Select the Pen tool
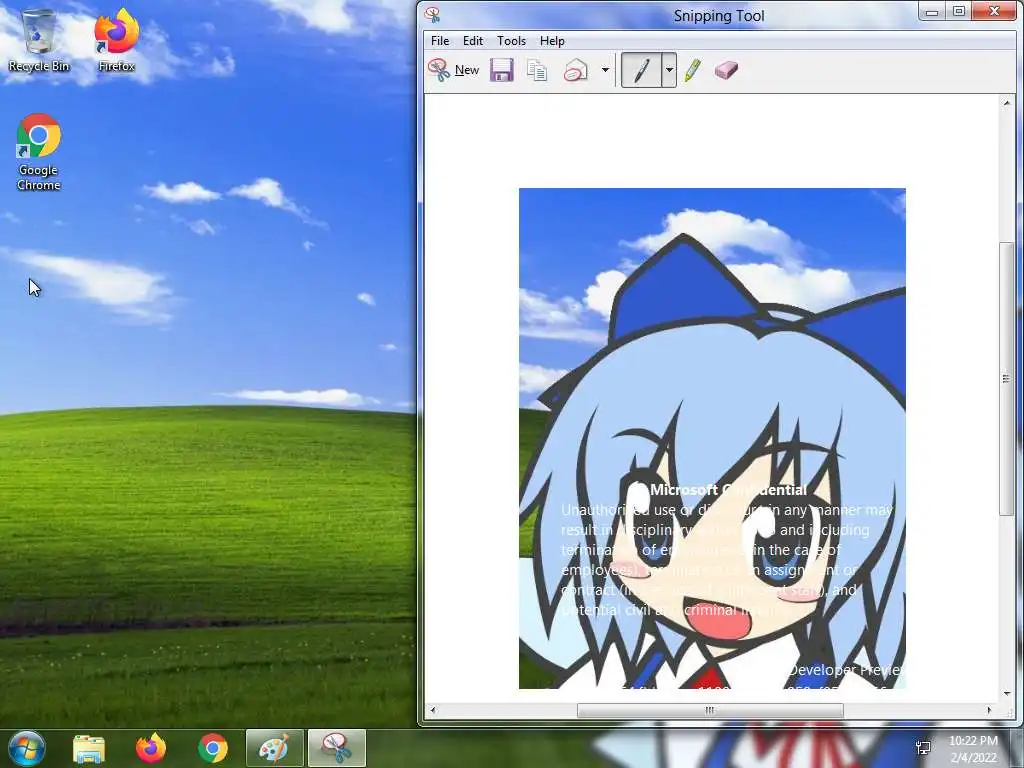The height and width of the screenshot is (768, 1024). [x=641, y=70]
